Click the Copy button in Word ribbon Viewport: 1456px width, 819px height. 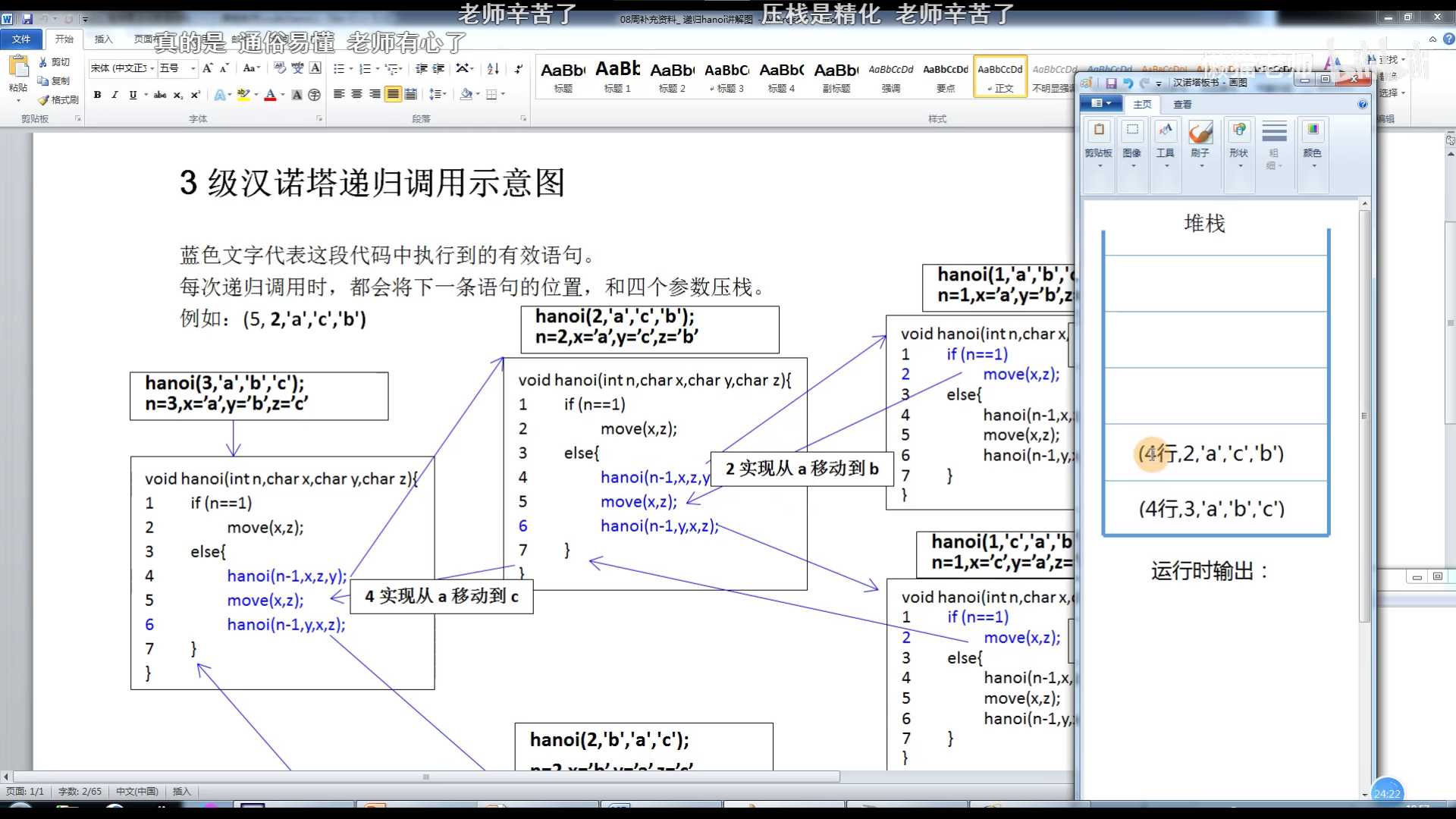point(55,80)
